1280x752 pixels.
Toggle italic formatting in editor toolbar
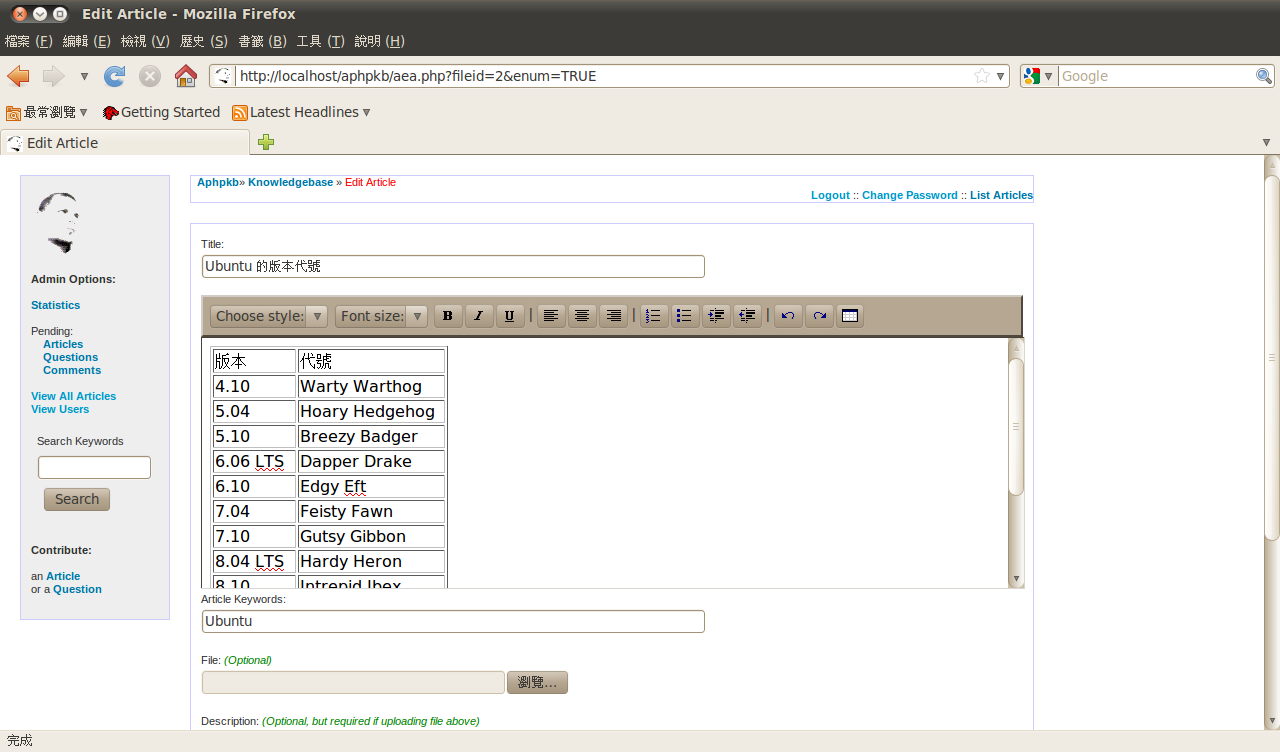tap(478, 316)
